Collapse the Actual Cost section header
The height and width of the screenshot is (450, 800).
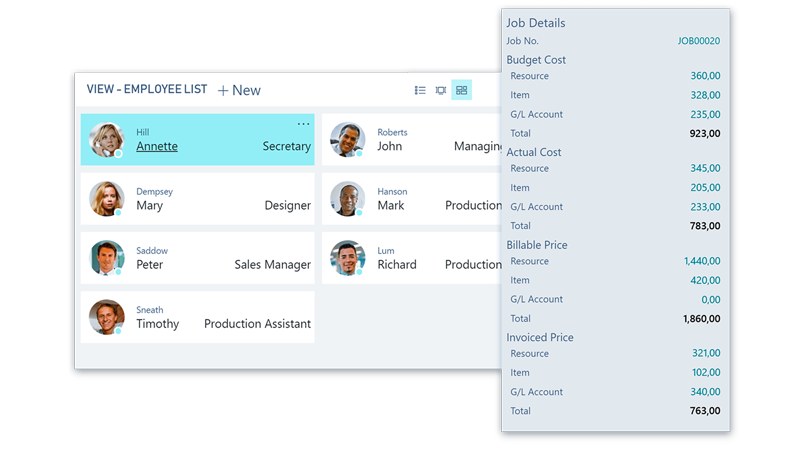pyautogui.click(x=534, y=152)
